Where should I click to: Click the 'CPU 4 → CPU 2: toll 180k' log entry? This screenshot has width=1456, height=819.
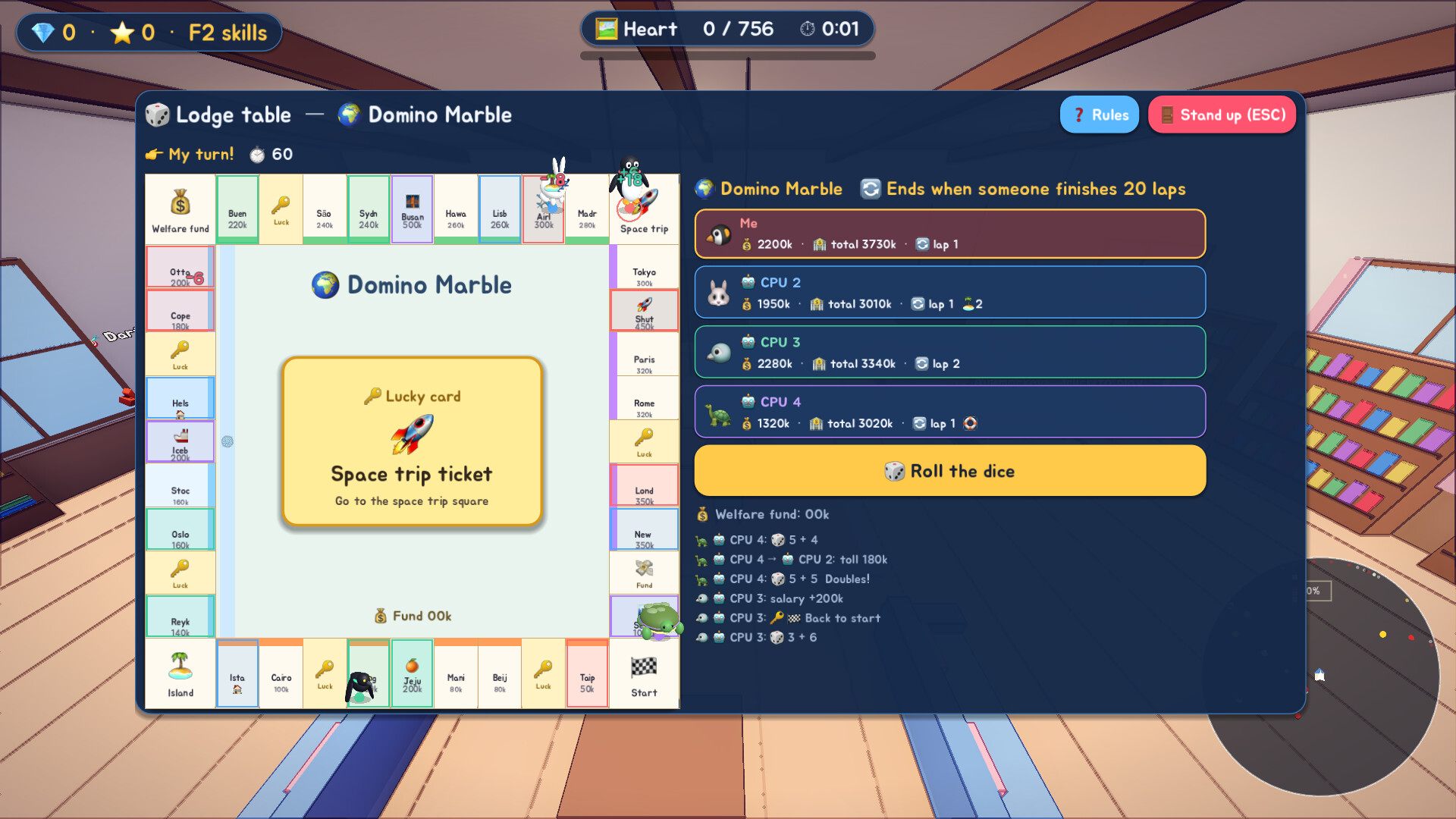[x=792, y=560]
